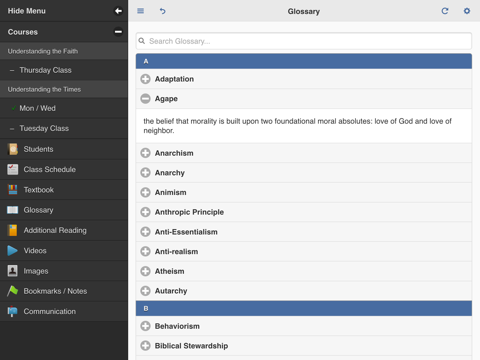Click the A section header bar
This screenshot has width=480, height=360.
(x=304, y=61)
